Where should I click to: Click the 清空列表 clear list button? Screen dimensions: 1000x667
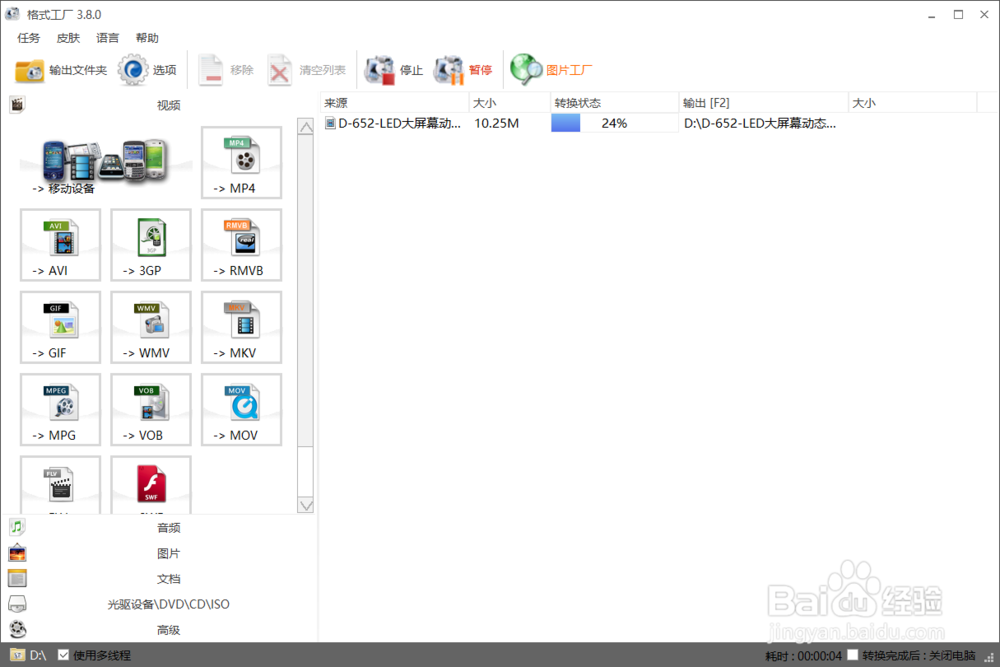pyautogui.click(x=307, y=70)
